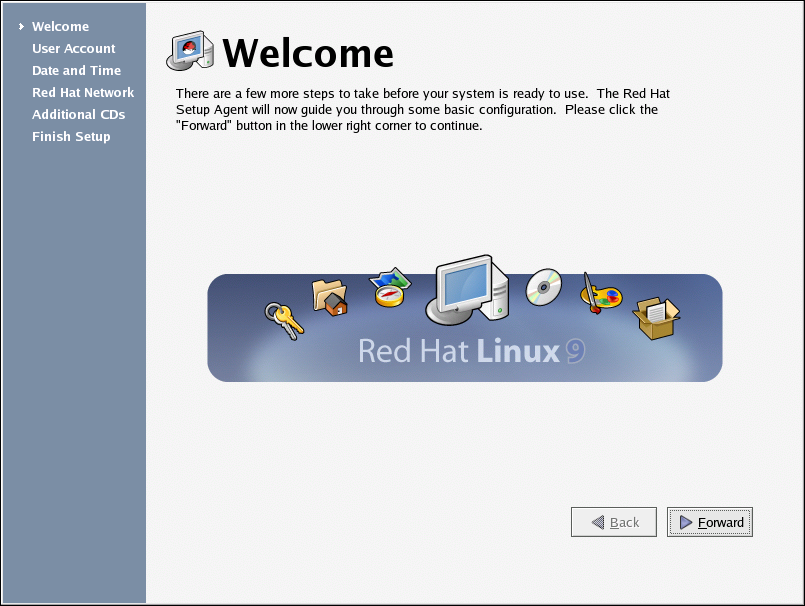Screen dimensions: 805x606
Task: Click the large computer monitor icon
Action: point(466,289)
